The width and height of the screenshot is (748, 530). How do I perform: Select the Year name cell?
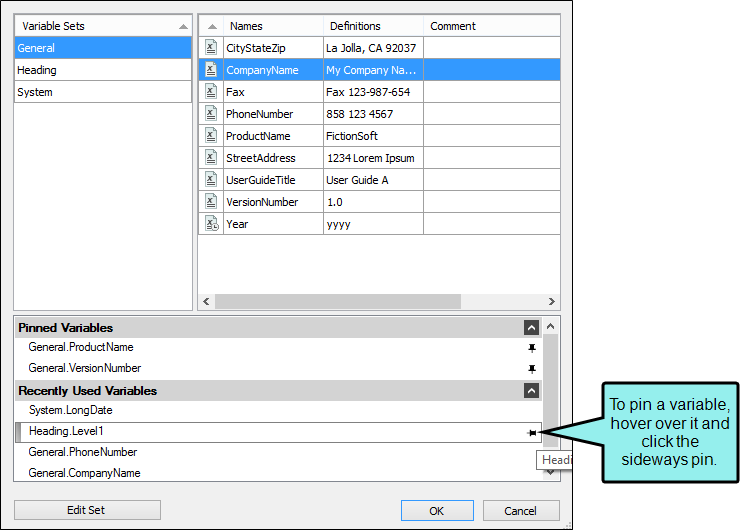tap(273, 223)
